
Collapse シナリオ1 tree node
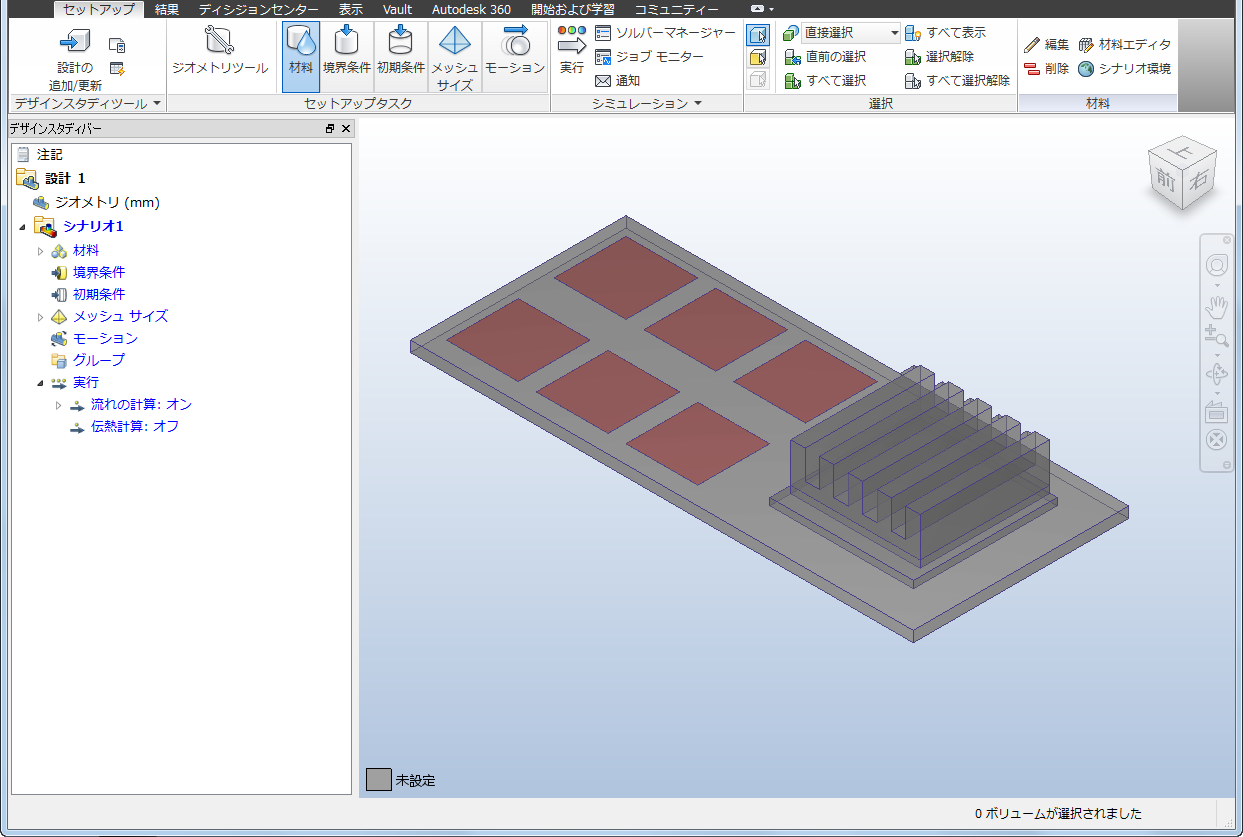coord(23,227)
